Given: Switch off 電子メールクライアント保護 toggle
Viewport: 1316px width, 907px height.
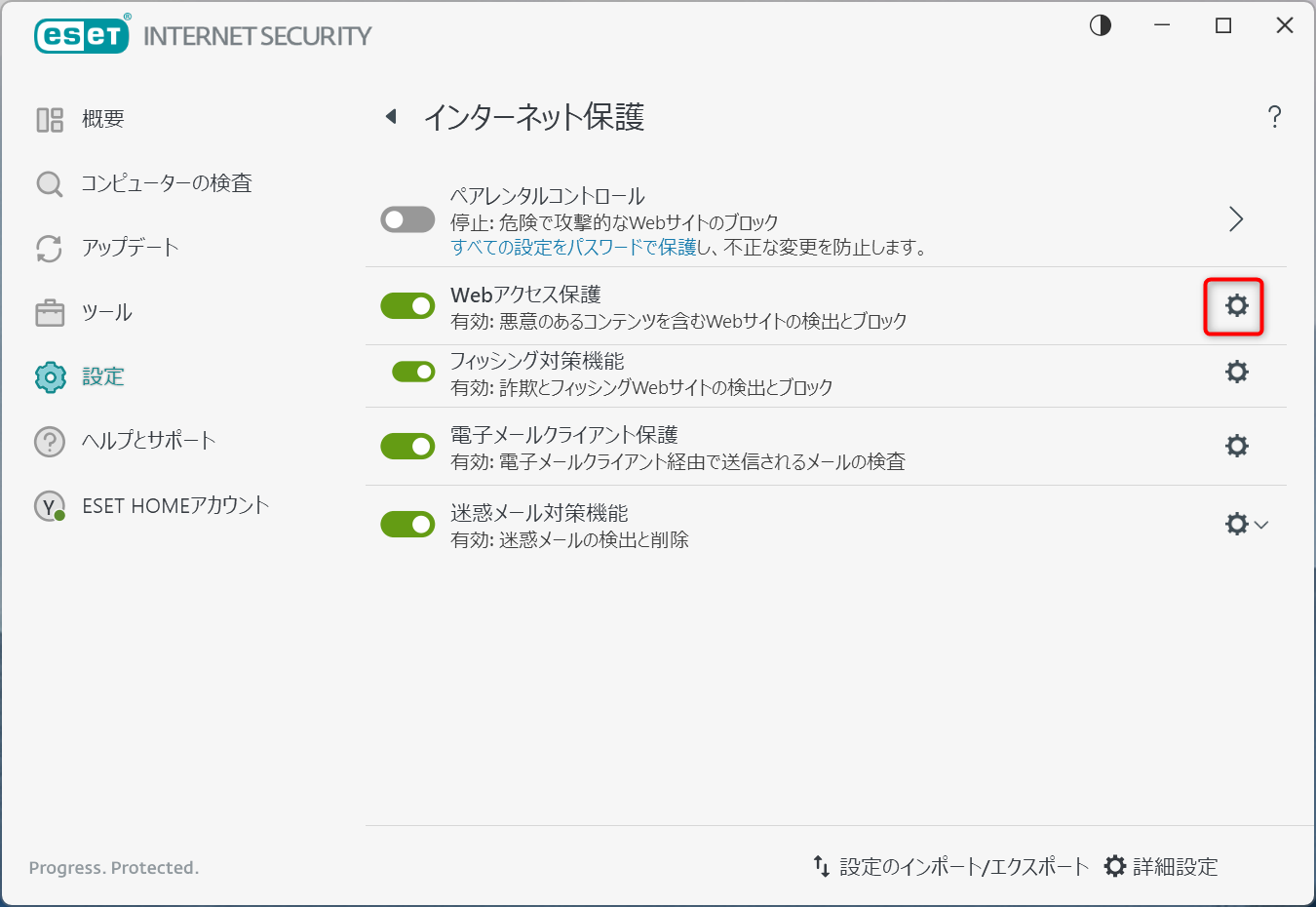Looking at the screenshot, I should click(407, 446).
